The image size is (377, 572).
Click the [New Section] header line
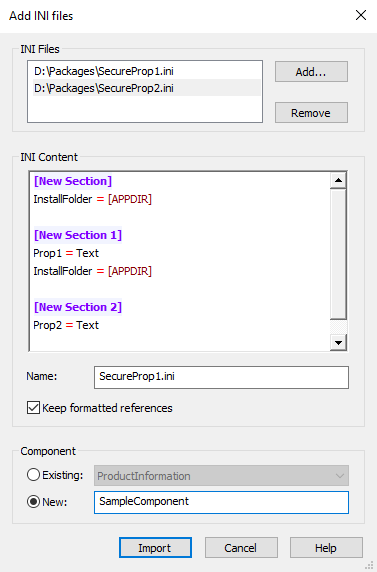[x=73, y=181]
